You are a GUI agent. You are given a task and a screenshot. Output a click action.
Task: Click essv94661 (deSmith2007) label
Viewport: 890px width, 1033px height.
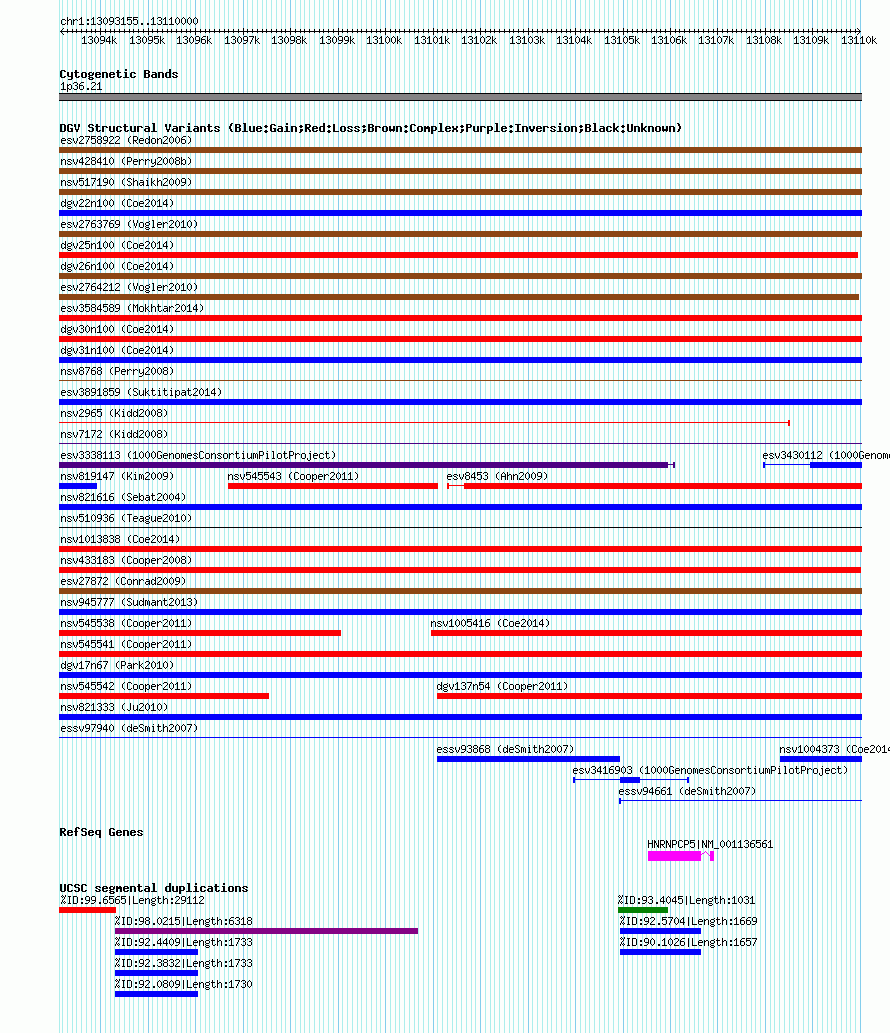pos(687,792)
